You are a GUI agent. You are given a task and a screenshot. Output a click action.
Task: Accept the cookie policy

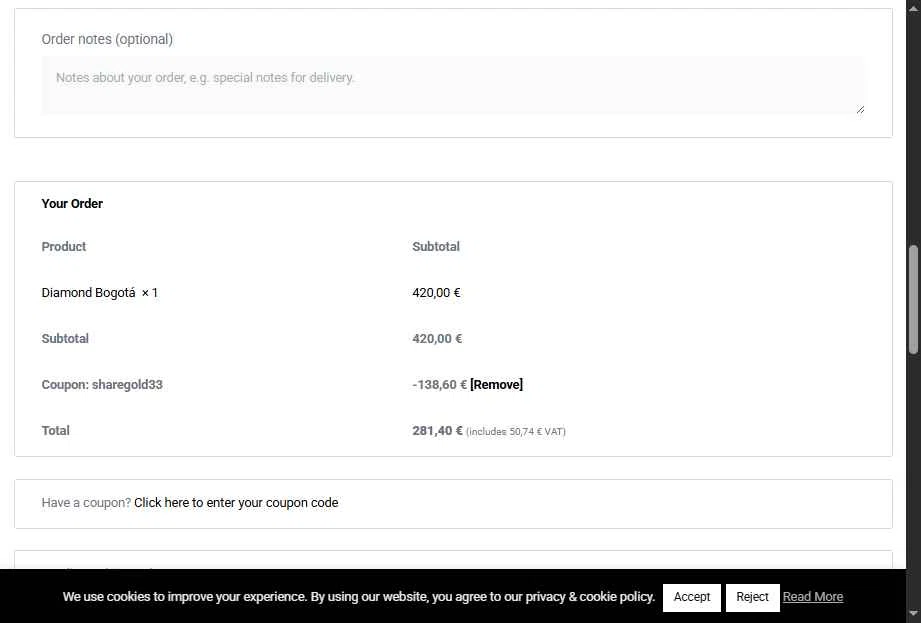click(691, 597)
